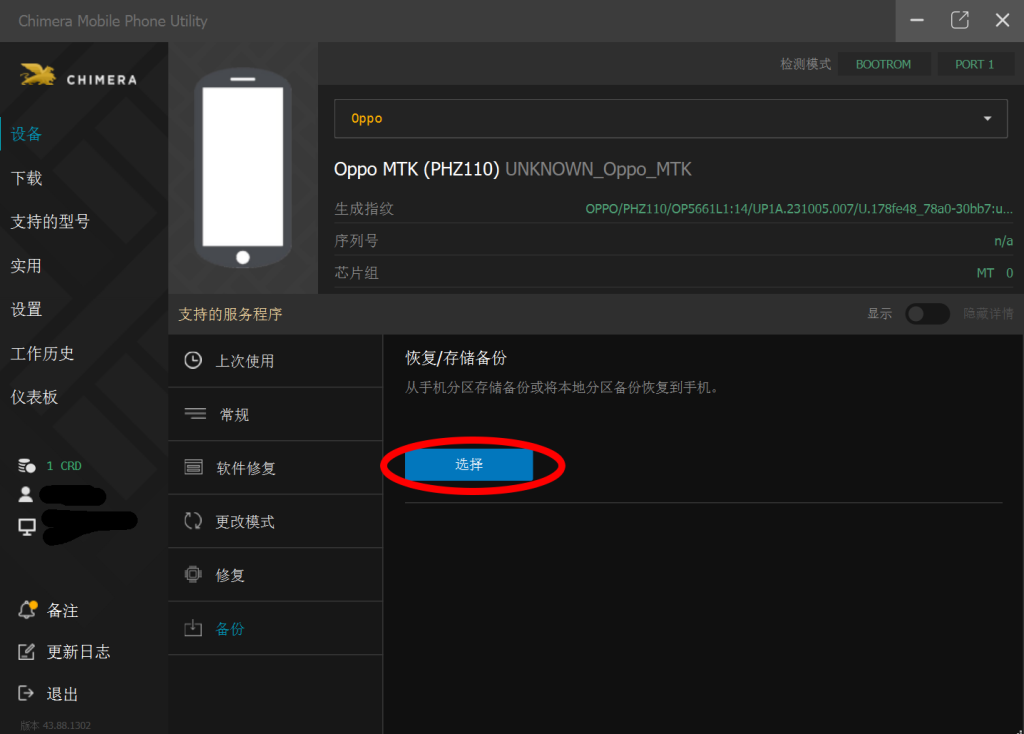
Task: Toggle the 显示/隐藏详情 switch
Action: click(927, 314)
